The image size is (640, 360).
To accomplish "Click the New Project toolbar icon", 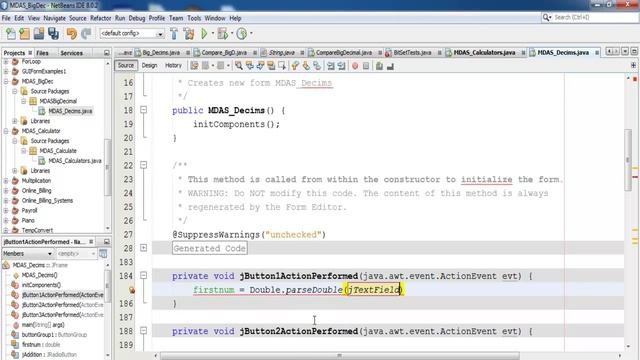I will (24, 33).
